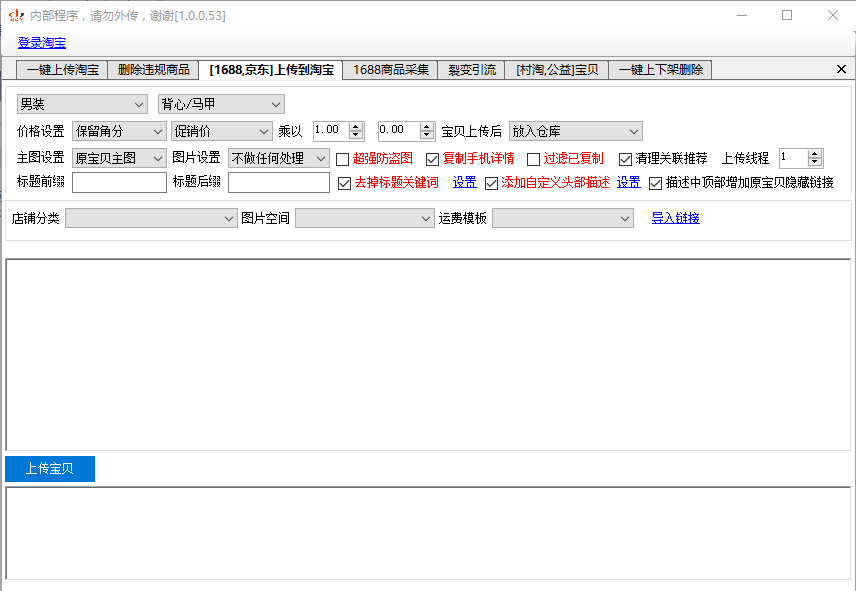The image size is (856, 591).
Task: Decrease the 0.00 added price with down arrow
Action: click(424, 136)
